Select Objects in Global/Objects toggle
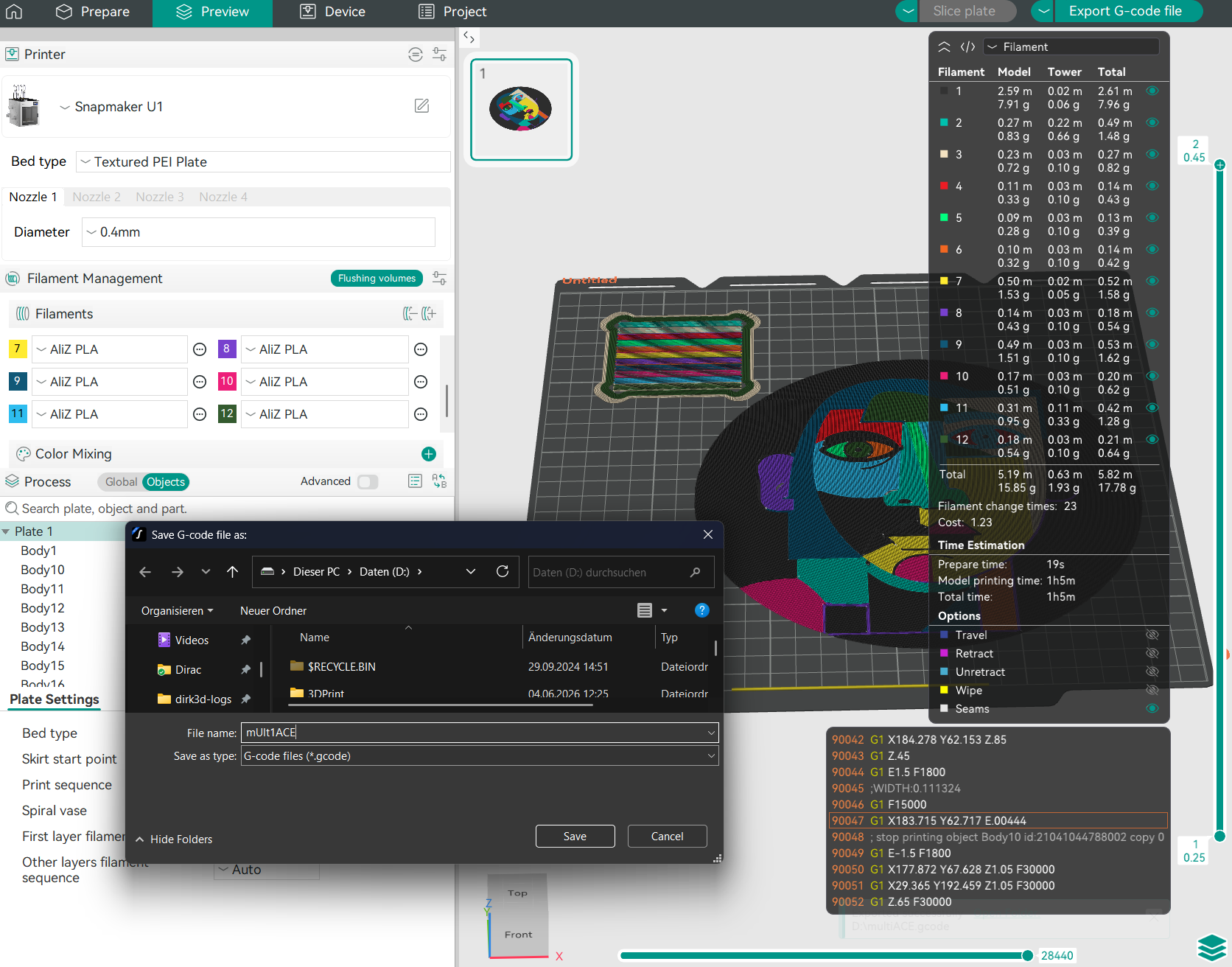 point(166,482)
